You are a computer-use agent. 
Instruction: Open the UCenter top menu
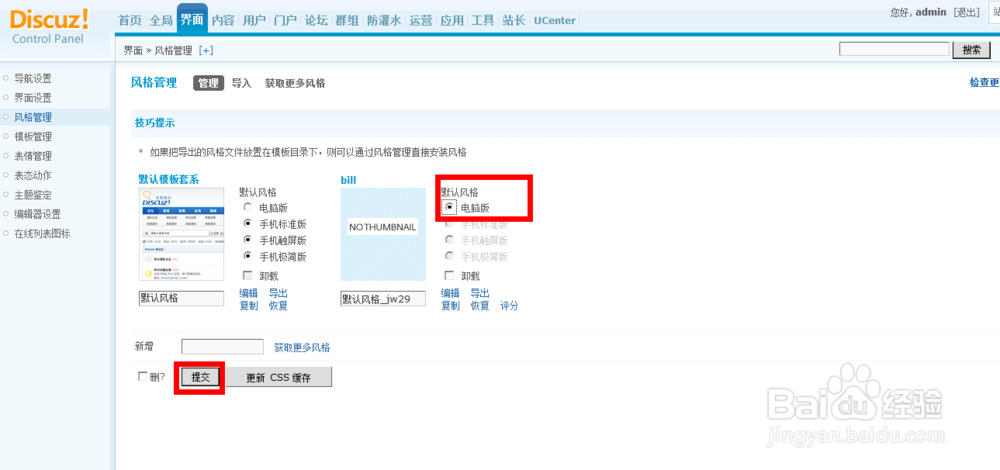pos(555,20)
